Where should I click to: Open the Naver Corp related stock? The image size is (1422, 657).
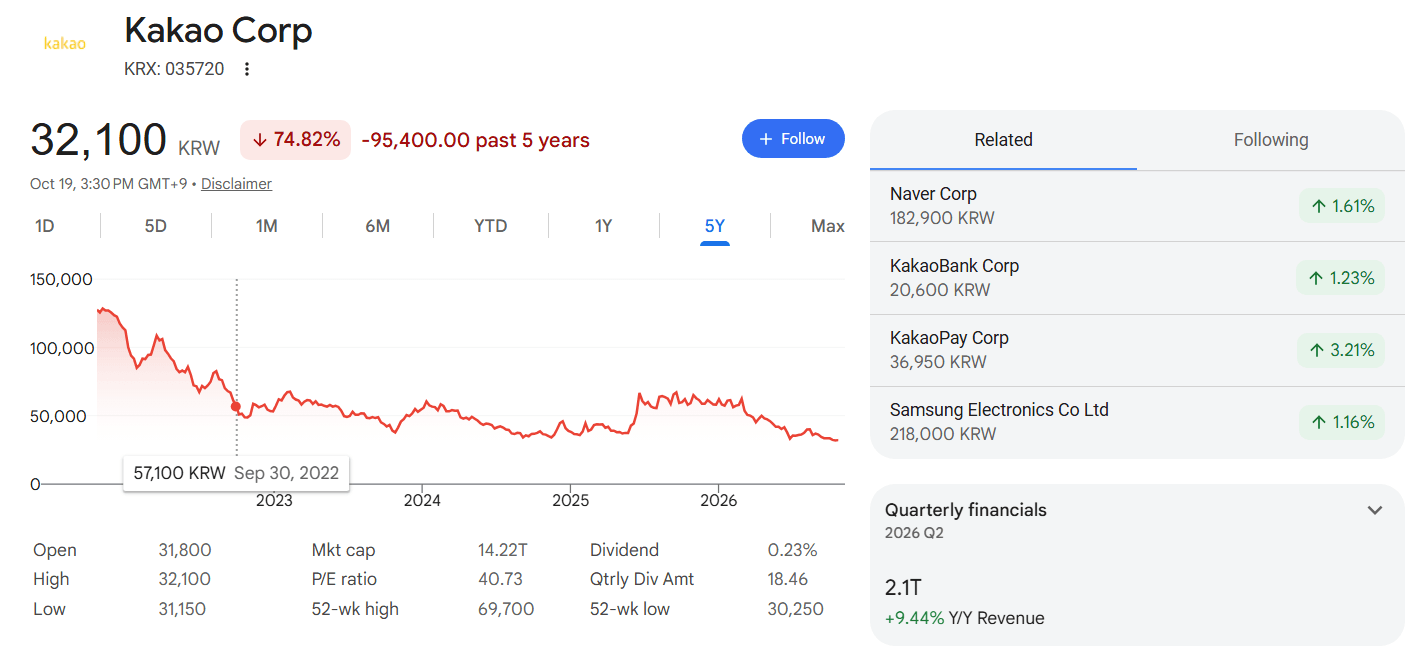click(x=1137, y=206)
